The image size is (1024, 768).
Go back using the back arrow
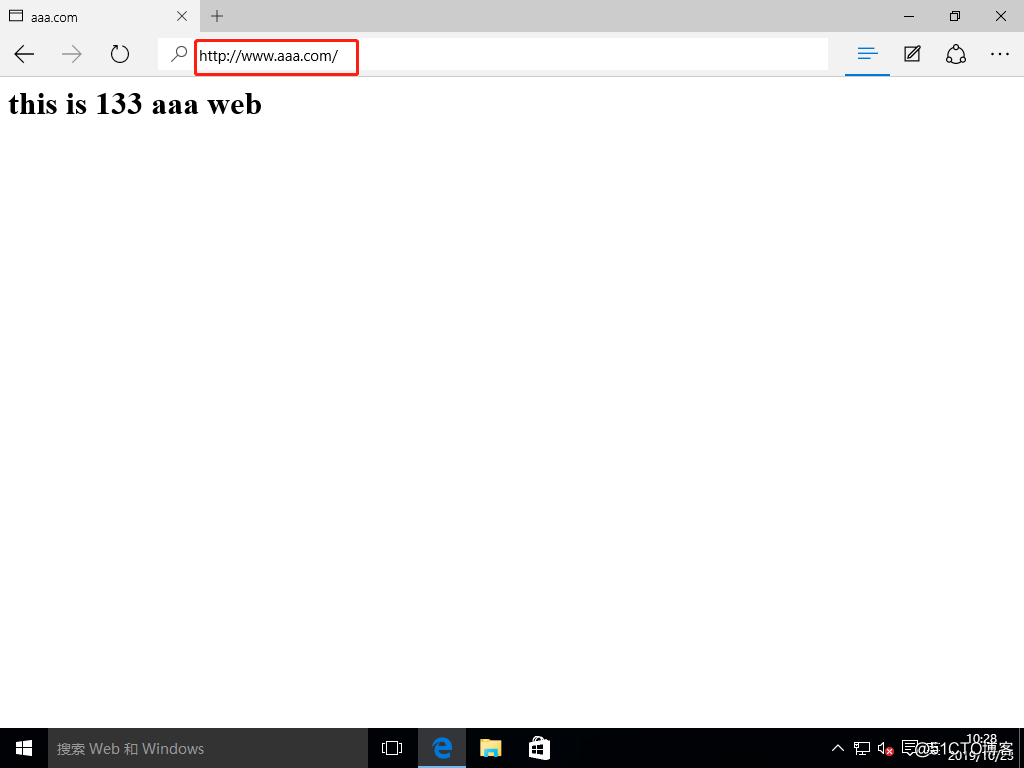pos(24,54)
